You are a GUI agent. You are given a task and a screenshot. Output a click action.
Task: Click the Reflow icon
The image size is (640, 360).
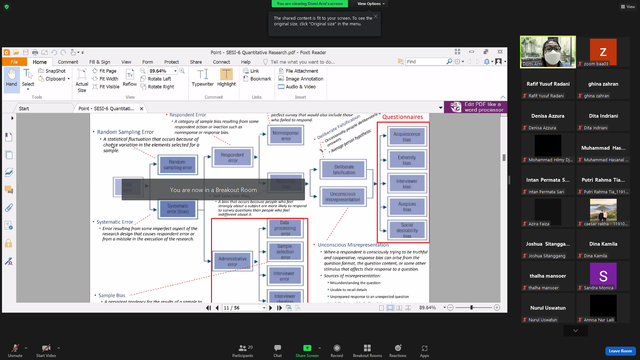pyautogui.click(x=129, y=78)
